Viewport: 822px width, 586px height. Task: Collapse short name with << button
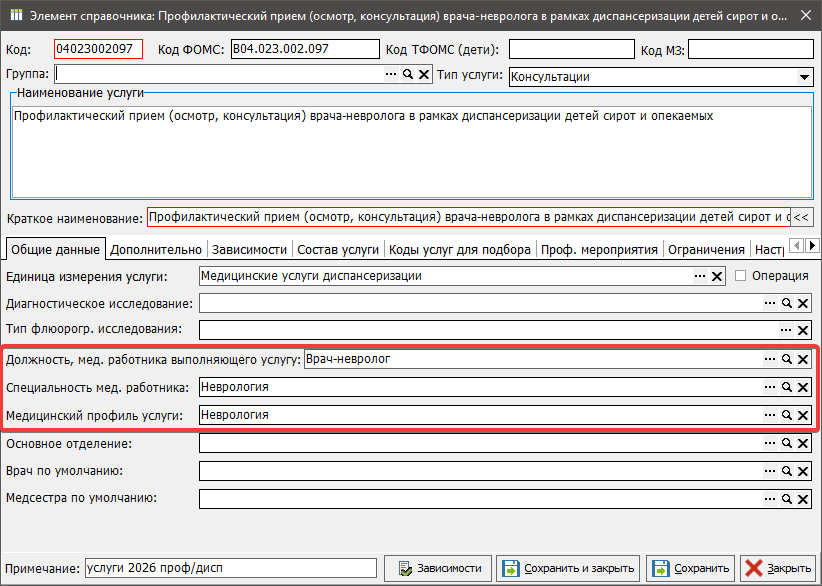[x=802, y=217]
